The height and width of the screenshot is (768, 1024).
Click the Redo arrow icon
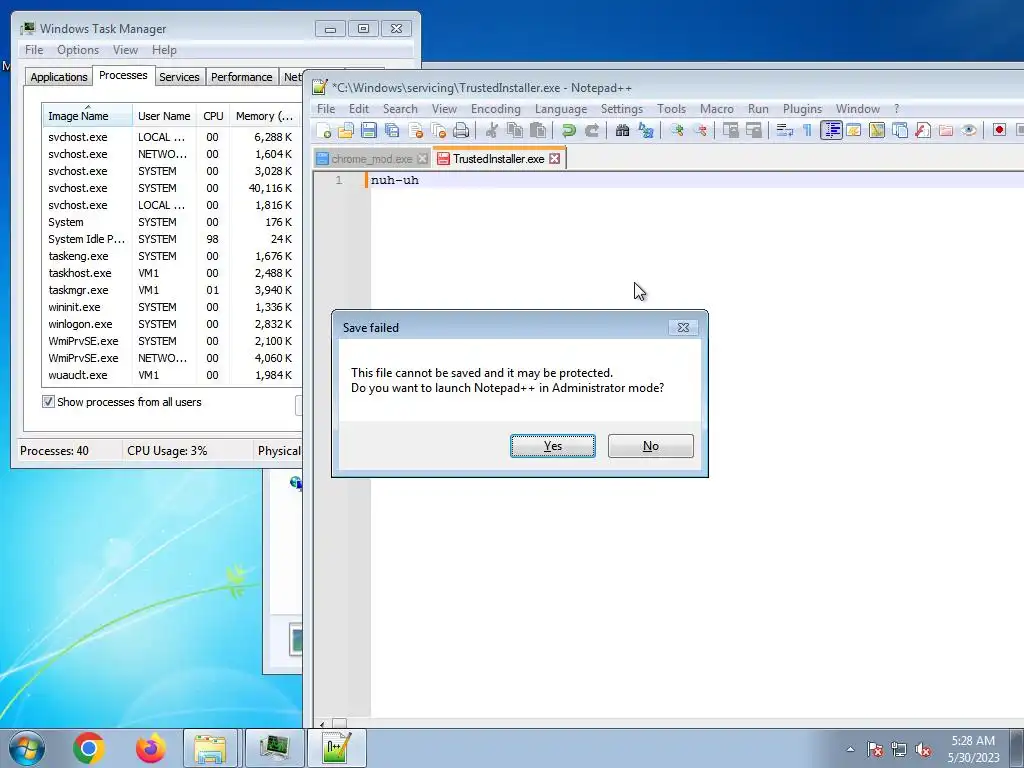592,131
